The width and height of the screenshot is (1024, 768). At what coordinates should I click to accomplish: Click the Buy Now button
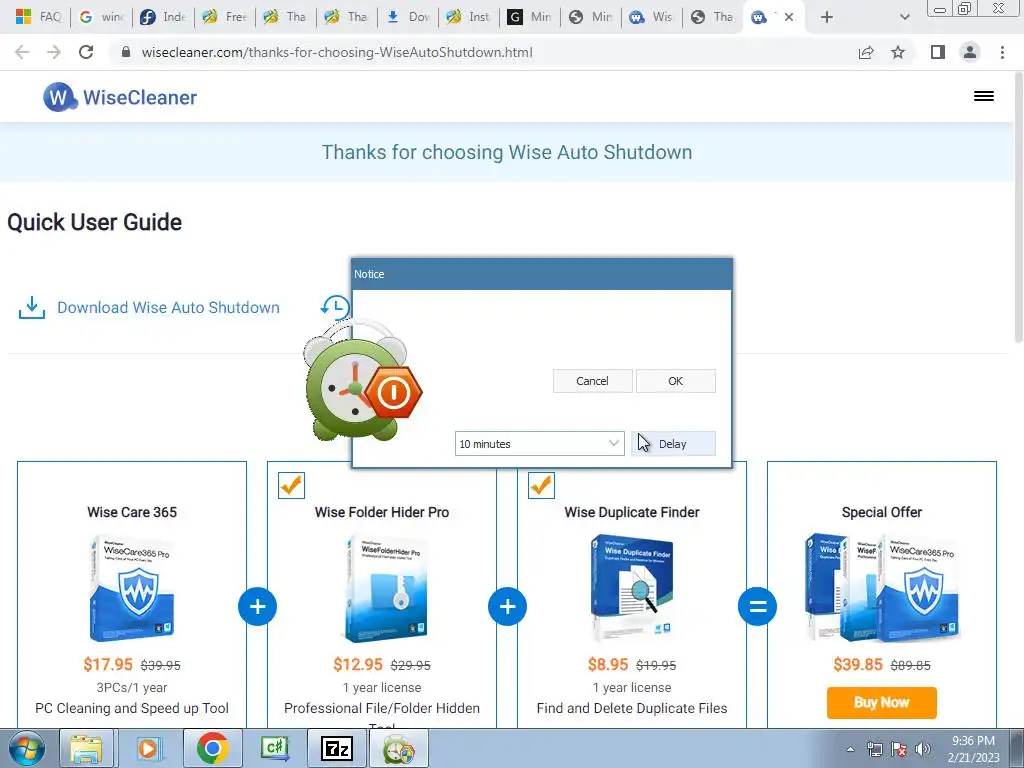(x=882, y=702)
